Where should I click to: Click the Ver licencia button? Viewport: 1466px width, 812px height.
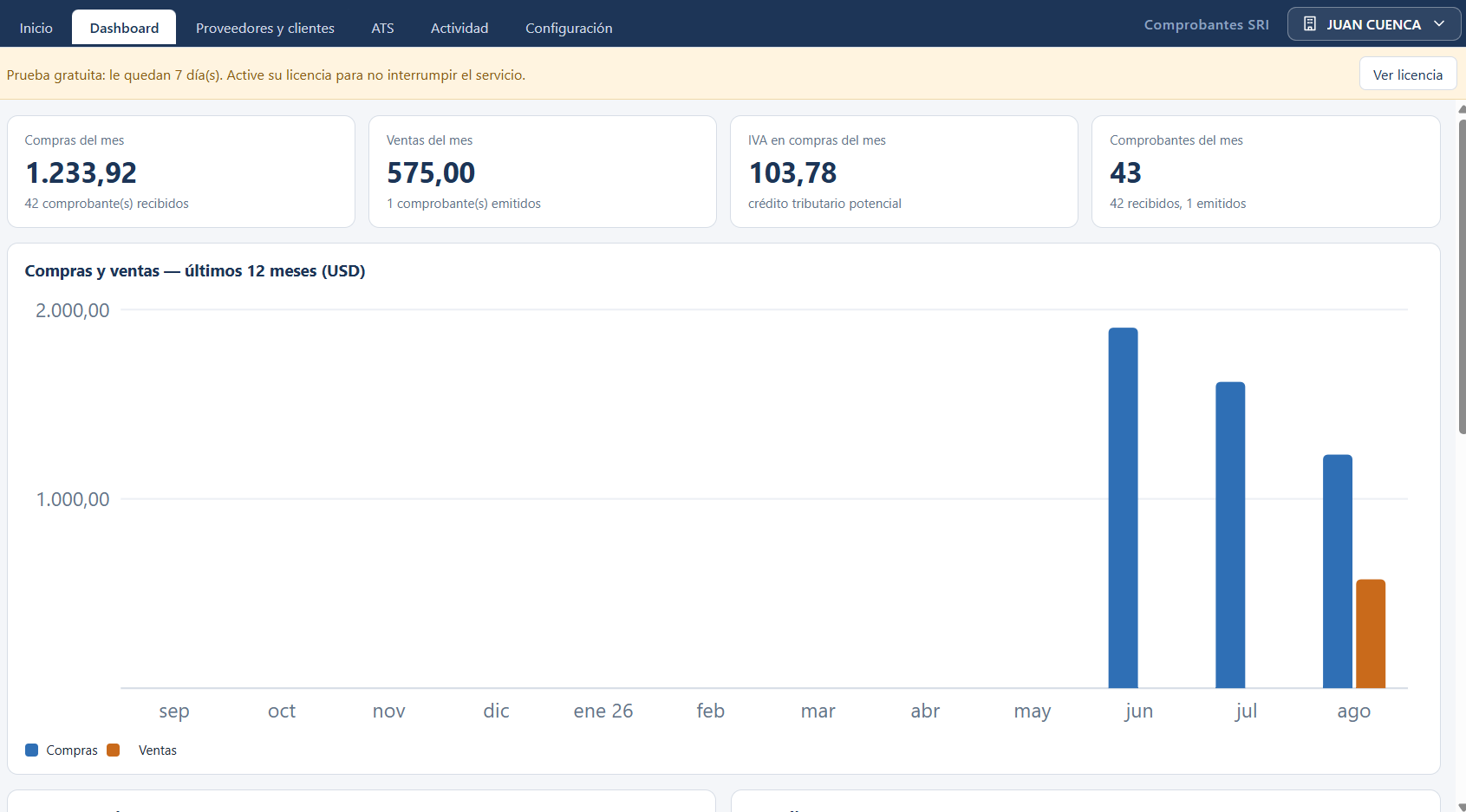(x=1408, y=75)
